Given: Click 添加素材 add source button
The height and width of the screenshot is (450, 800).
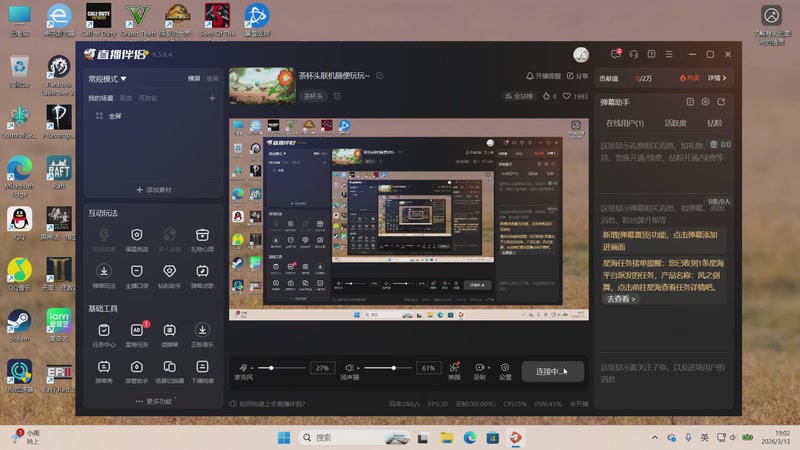Looking at the screenshot, I should pos(154,190).
